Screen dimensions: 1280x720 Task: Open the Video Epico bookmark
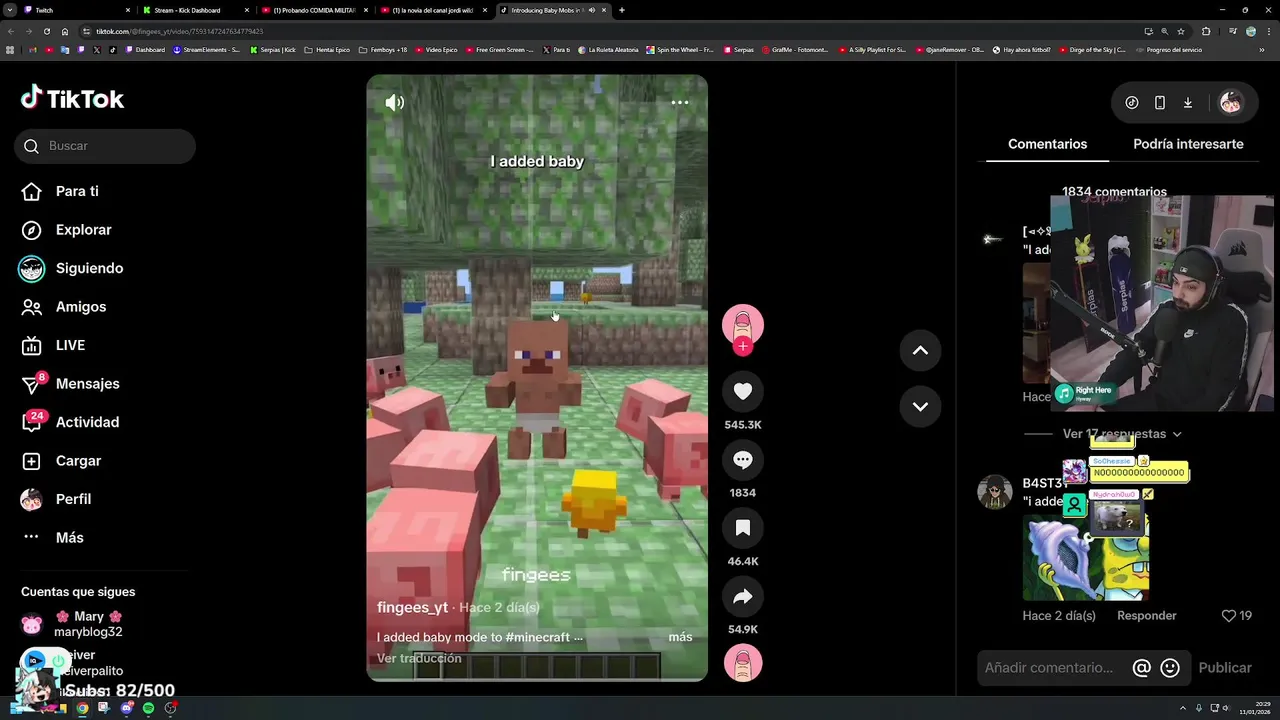point(436,49)
